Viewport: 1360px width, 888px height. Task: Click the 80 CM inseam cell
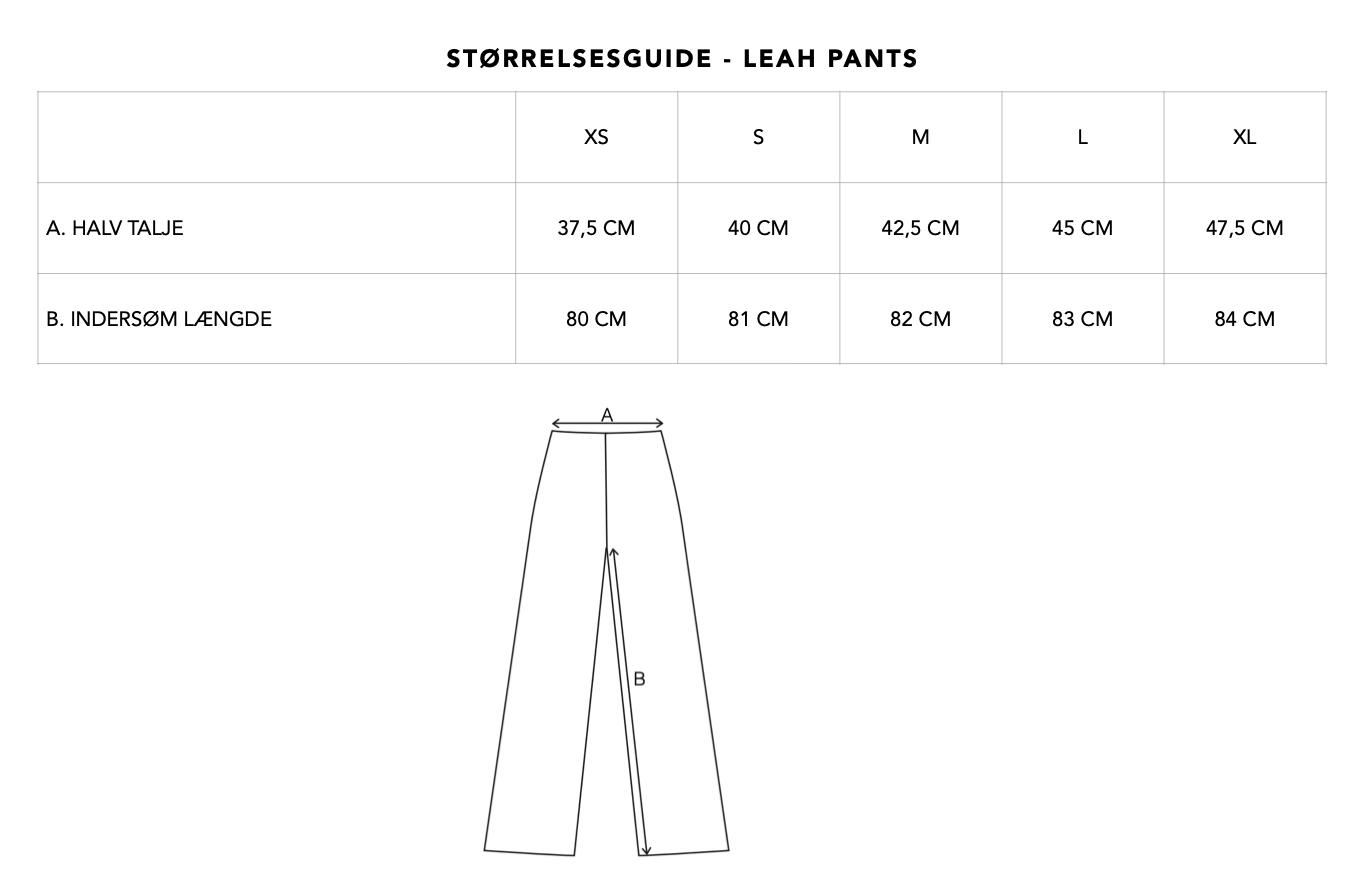pos(596,319)
